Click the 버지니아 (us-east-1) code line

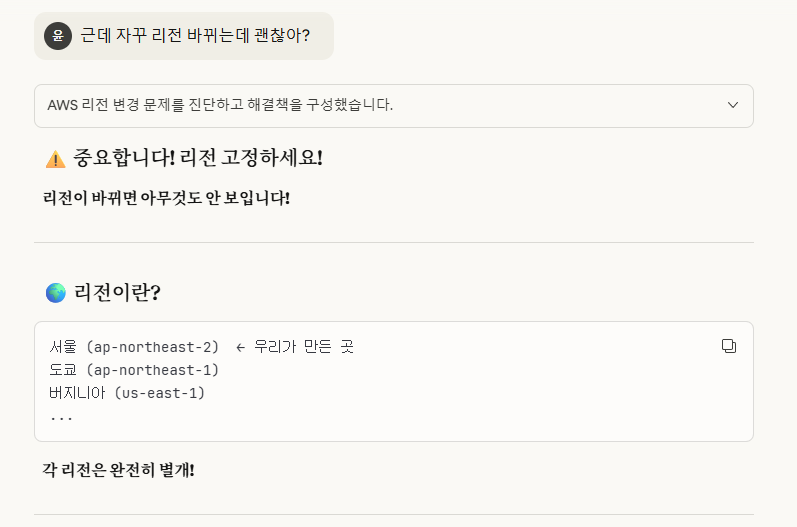(x=127, y=393)
